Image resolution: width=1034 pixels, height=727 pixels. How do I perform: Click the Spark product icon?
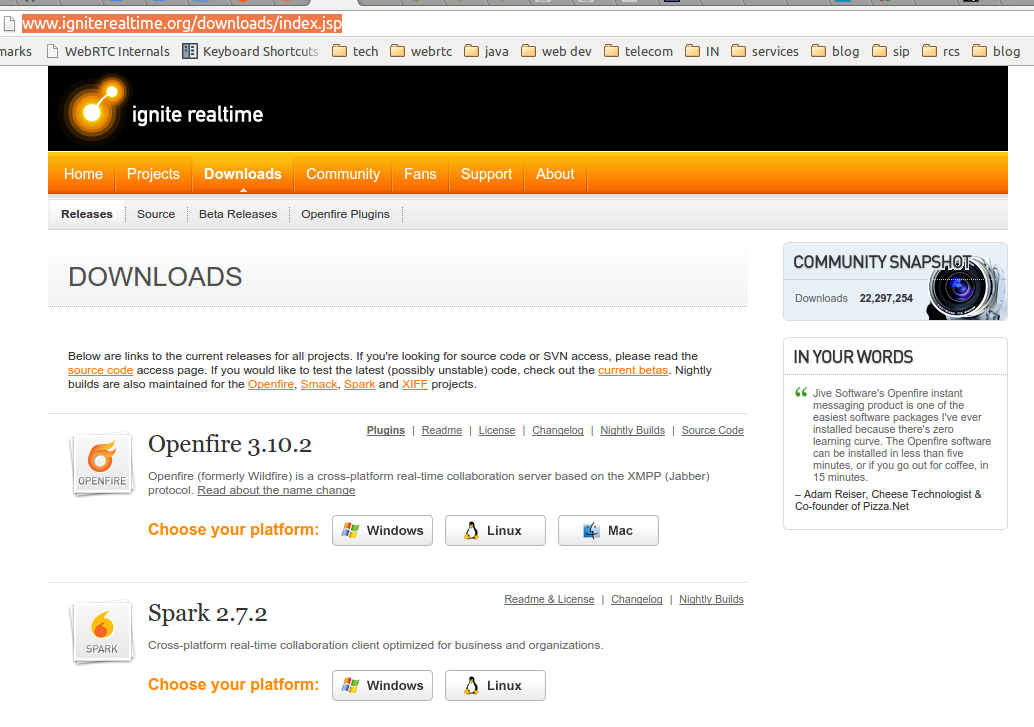[x=101, y=632]
